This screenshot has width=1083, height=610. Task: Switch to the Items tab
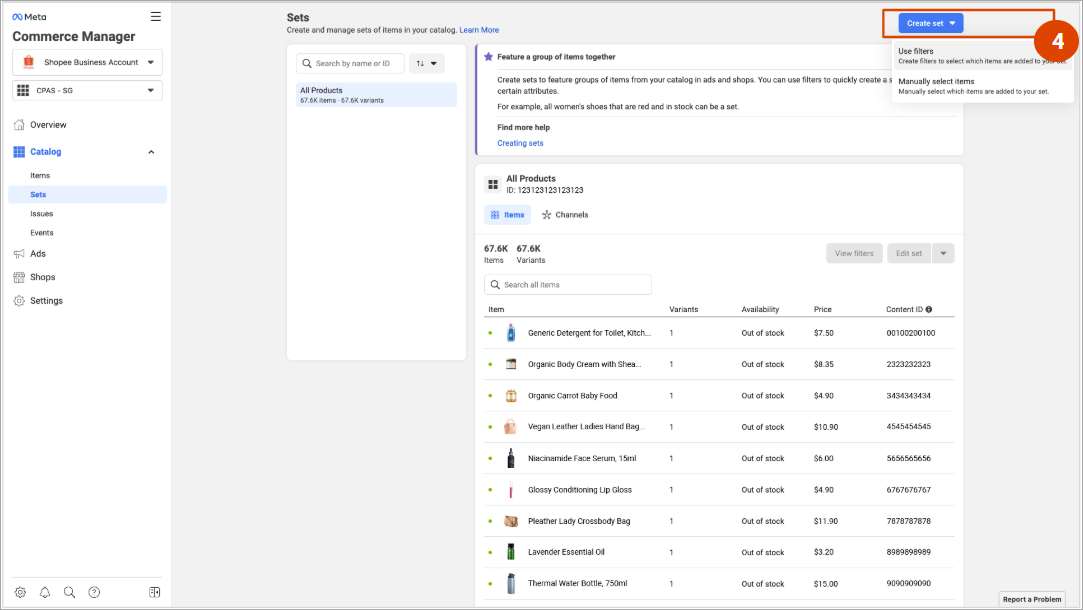[508, 215]
